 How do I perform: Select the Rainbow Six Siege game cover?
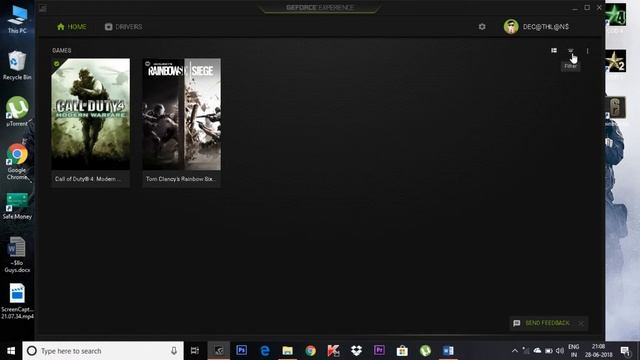[x=182, y=114]
